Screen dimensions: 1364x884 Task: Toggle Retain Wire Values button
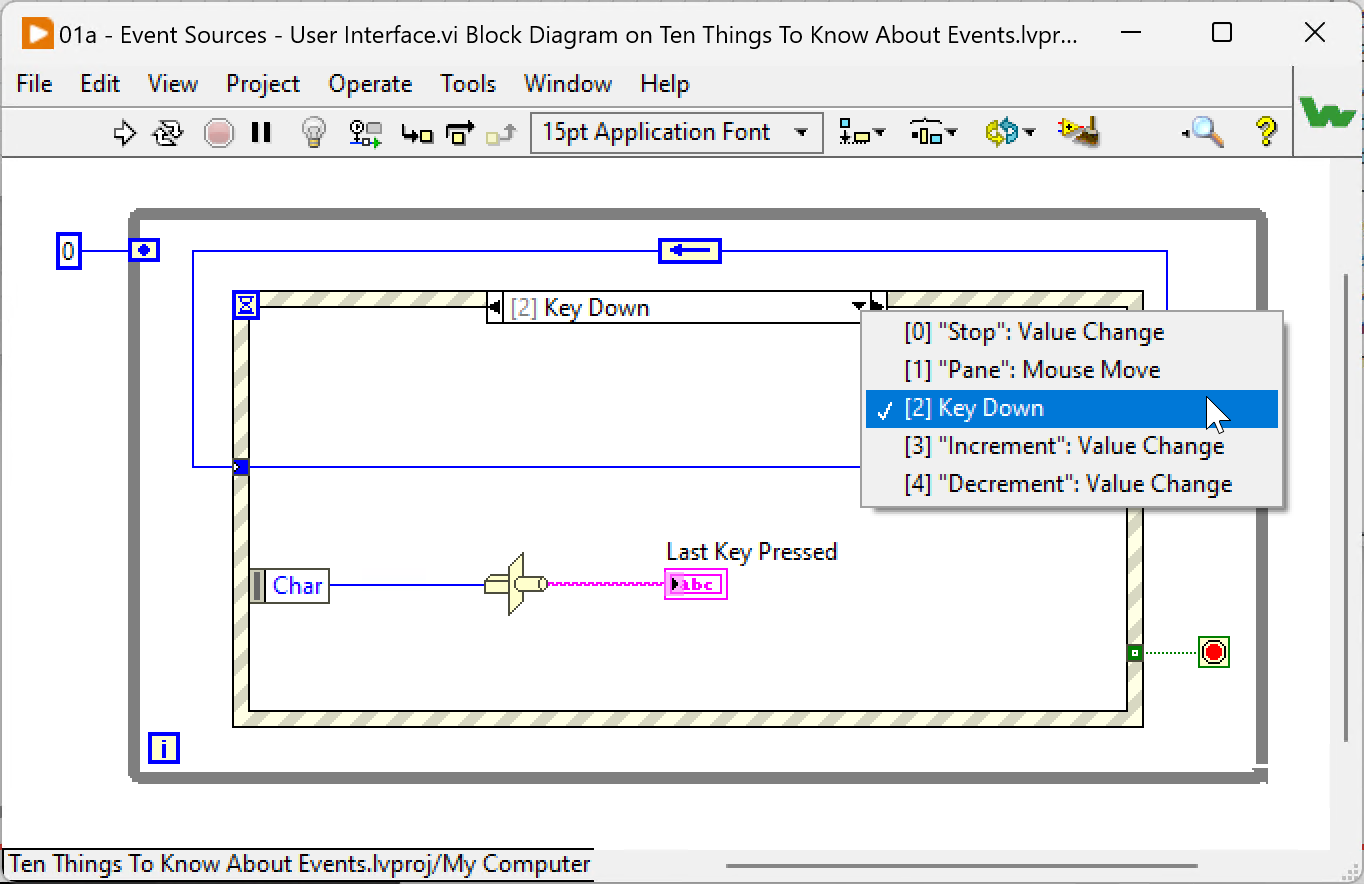click(366, 133)
